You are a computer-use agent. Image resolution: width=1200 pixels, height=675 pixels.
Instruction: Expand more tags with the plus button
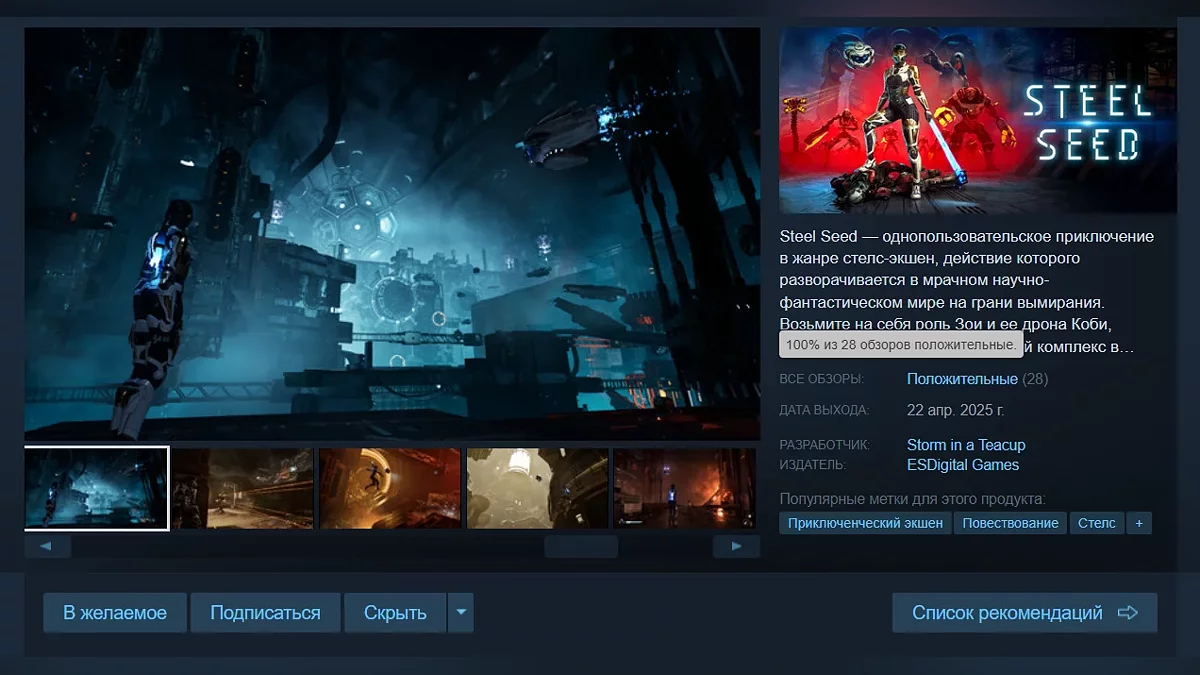coord(1139,523)
